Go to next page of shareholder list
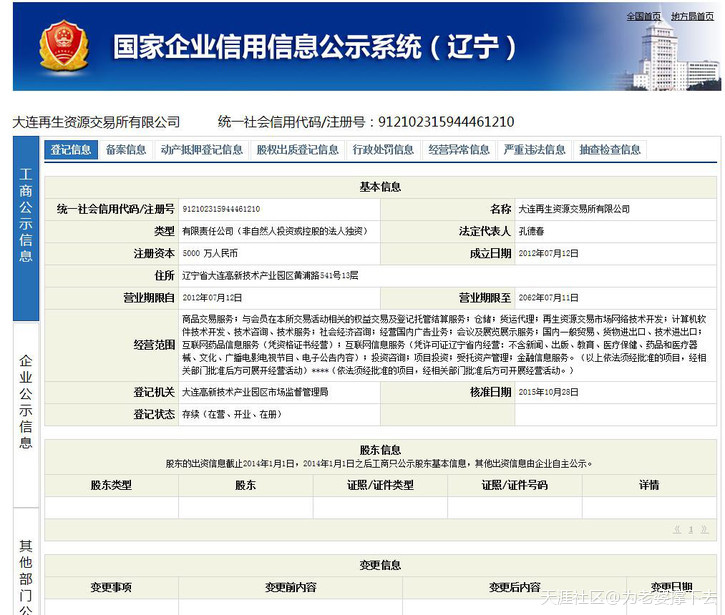The width and height of the screenshot is (725, 615). click(704, 529)
